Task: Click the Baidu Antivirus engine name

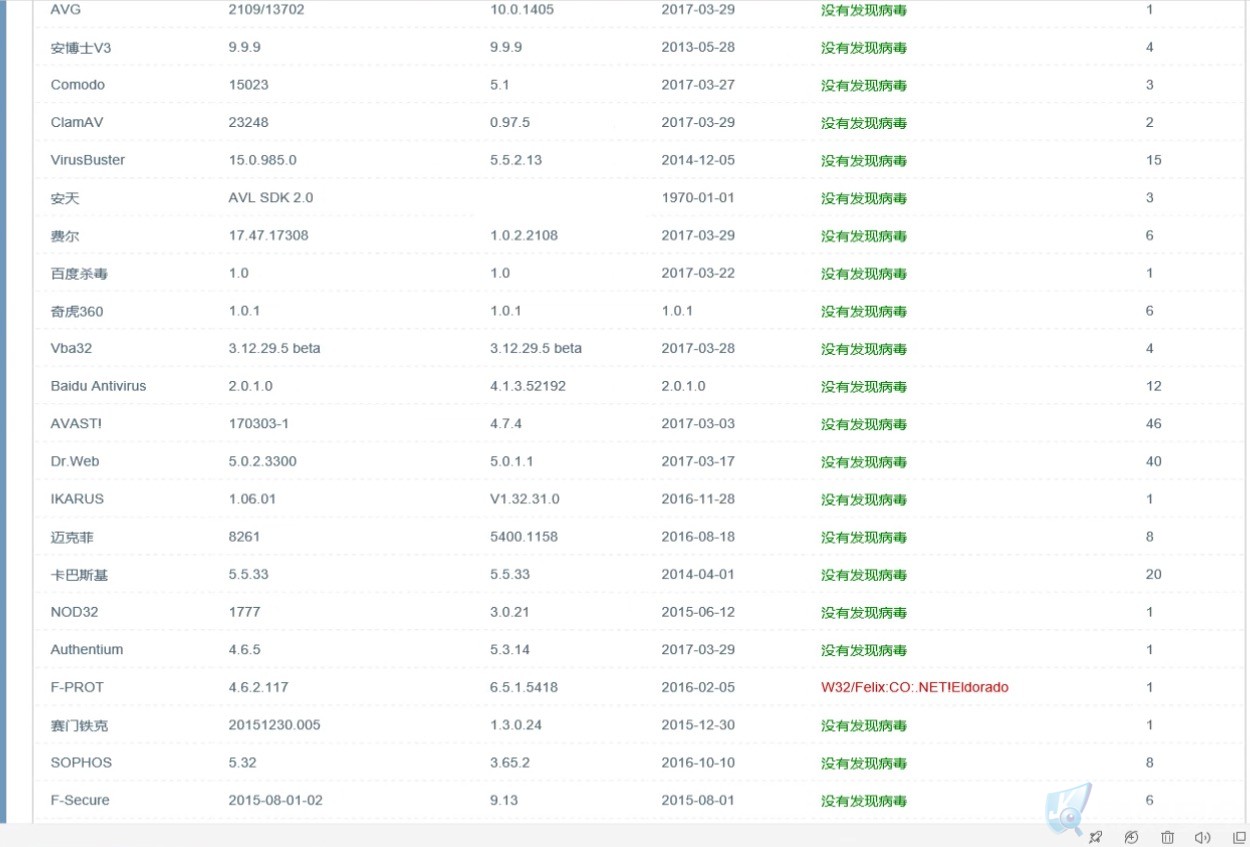Action: tap(98, 386)
